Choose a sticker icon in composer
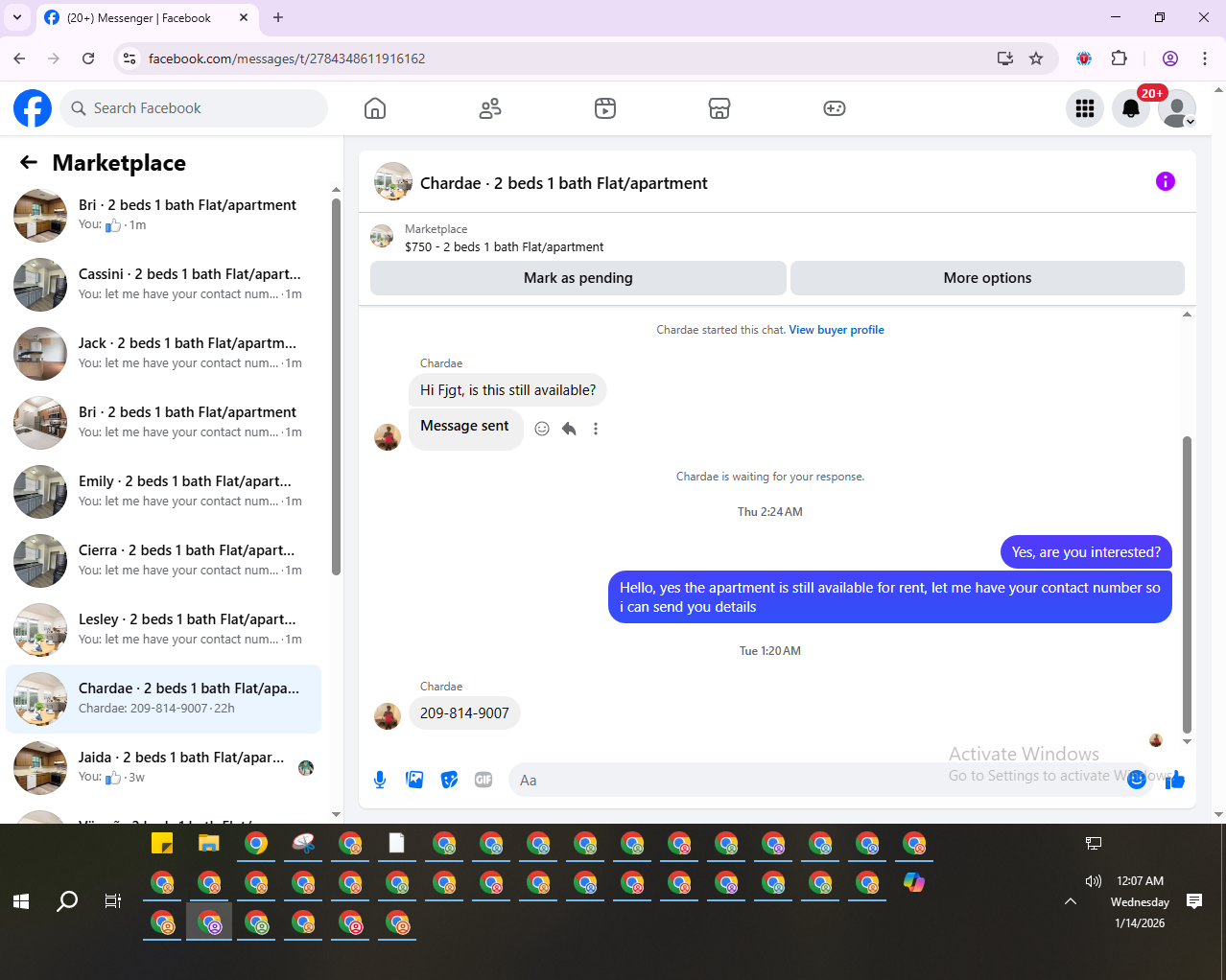This screenshot has height=980, width=1226. (449, 780)
